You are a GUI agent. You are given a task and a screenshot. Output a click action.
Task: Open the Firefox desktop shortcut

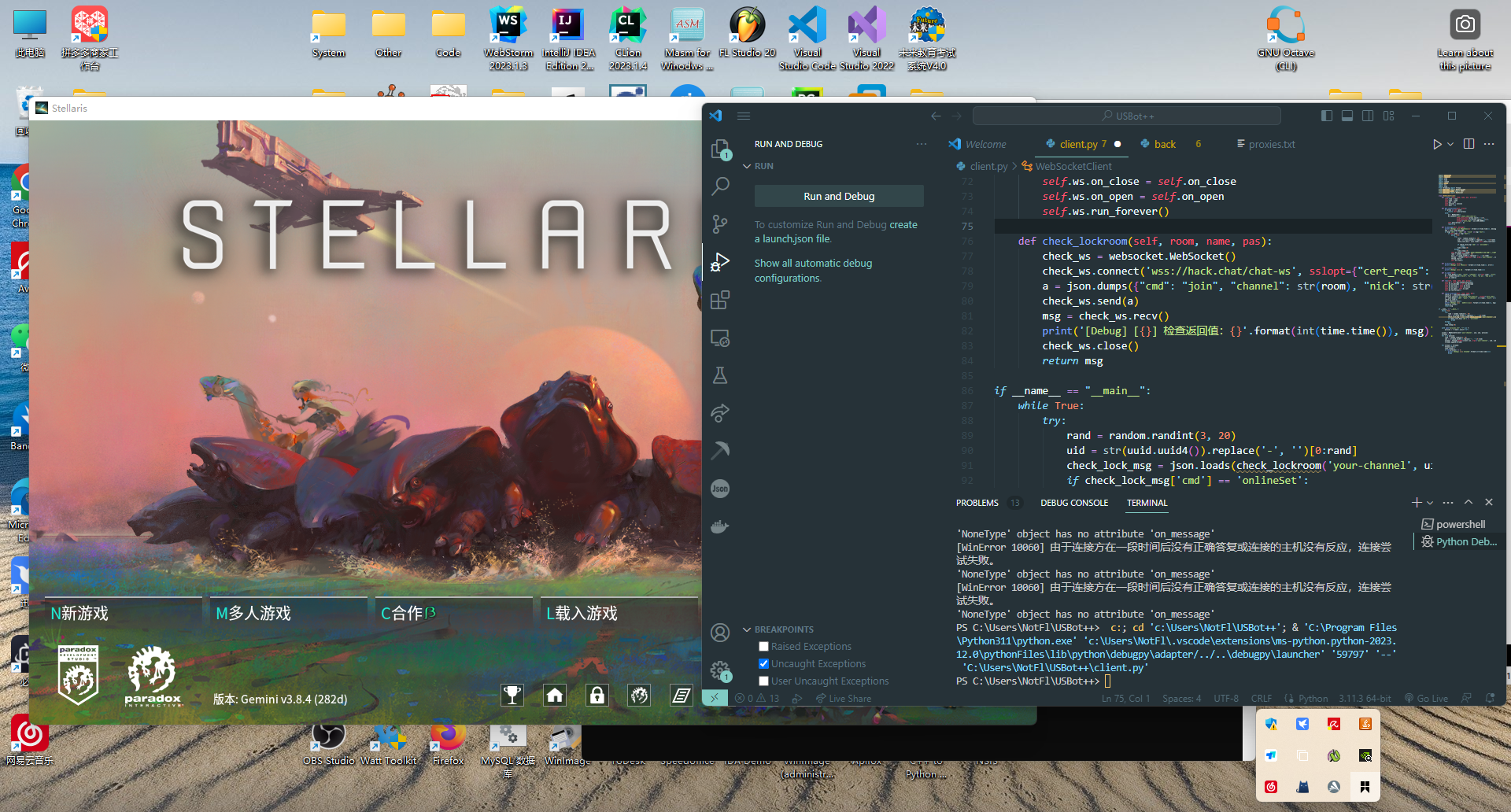pyautogui.click(x=448, y=744)
